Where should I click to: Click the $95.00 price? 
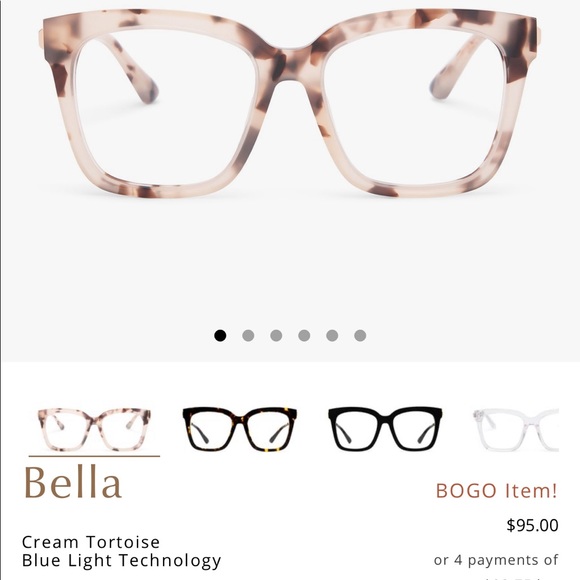[532, 525]
